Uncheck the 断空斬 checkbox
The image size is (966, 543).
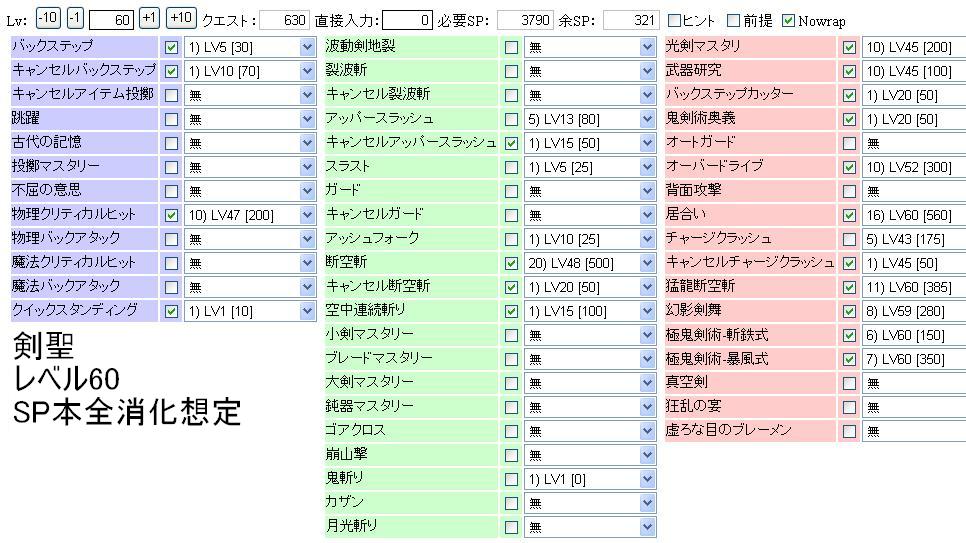coord(511,264)
